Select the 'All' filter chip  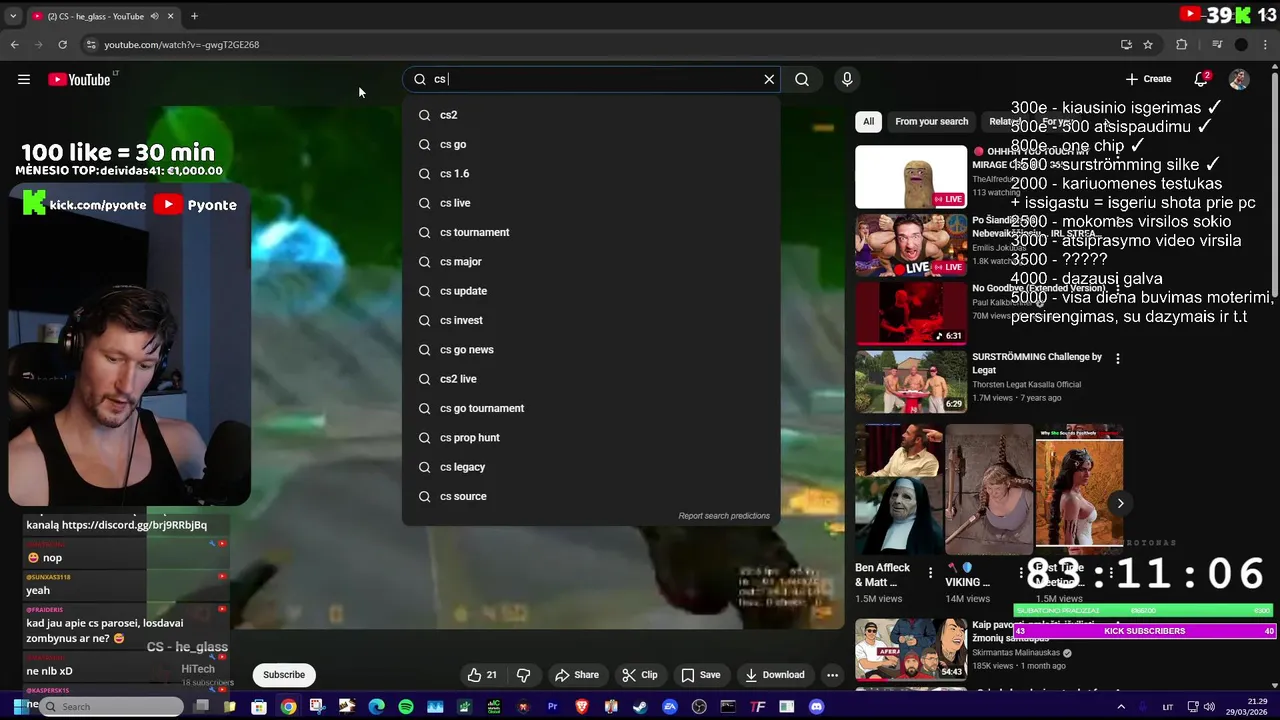pos(868,121)
